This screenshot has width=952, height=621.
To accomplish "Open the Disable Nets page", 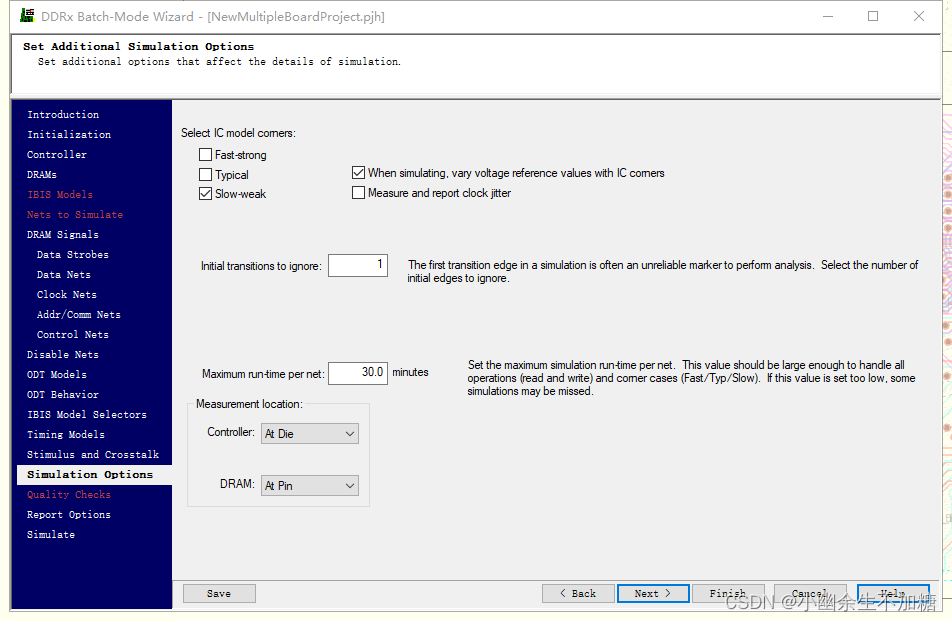I will tap(63, 355).
